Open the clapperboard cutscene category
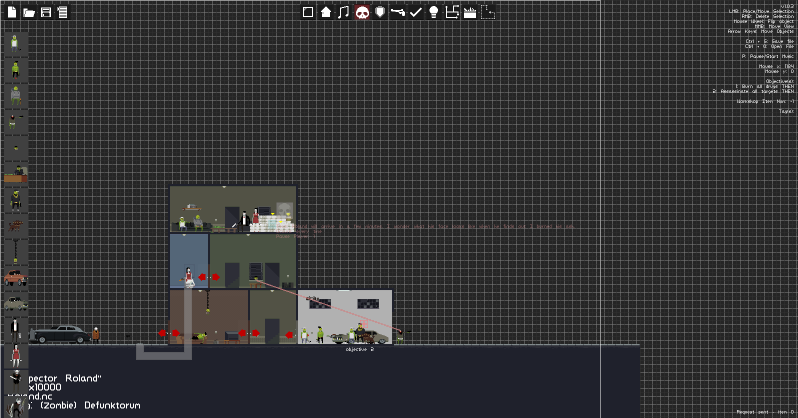This screenshot has height=418, width=798. [470, 12]
